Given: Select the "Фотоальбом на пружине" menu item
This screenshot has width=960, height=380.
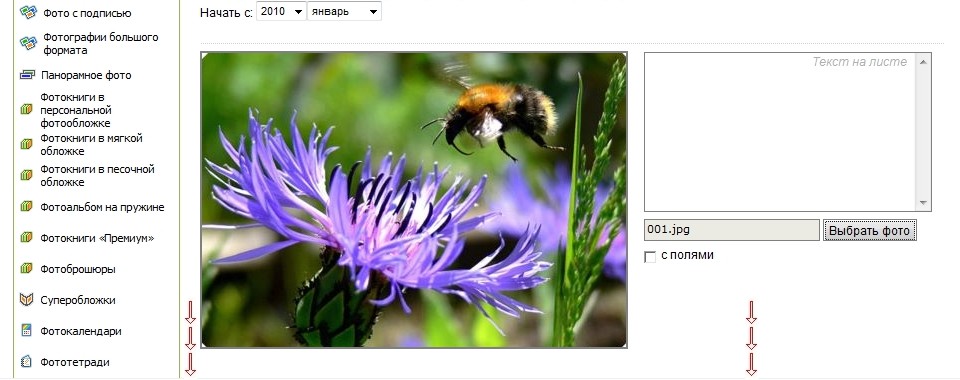Looking at the screenshot, I should pos(102,207).
